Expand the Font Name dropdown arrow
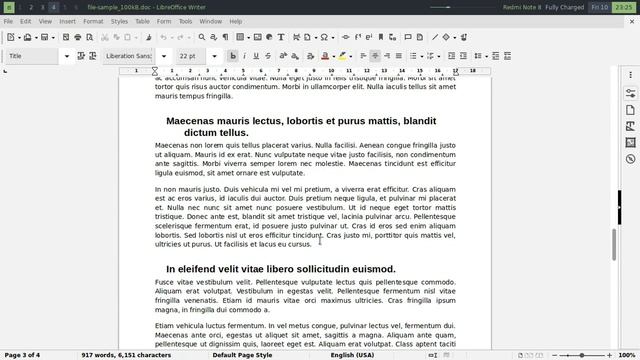Screen dimensions: 640x360 tap(164, 56)
